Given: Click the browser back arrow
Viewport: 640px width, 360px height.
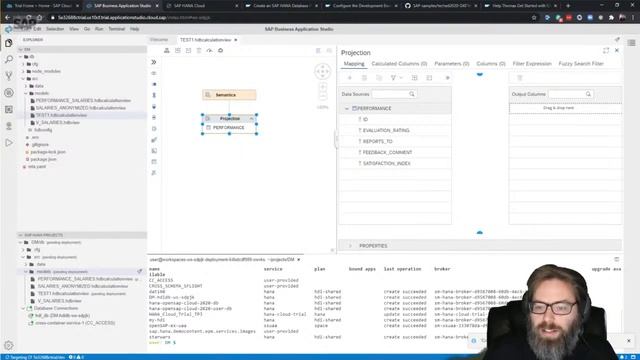Looking at the screenshot, I should click(x=7, y=18).
